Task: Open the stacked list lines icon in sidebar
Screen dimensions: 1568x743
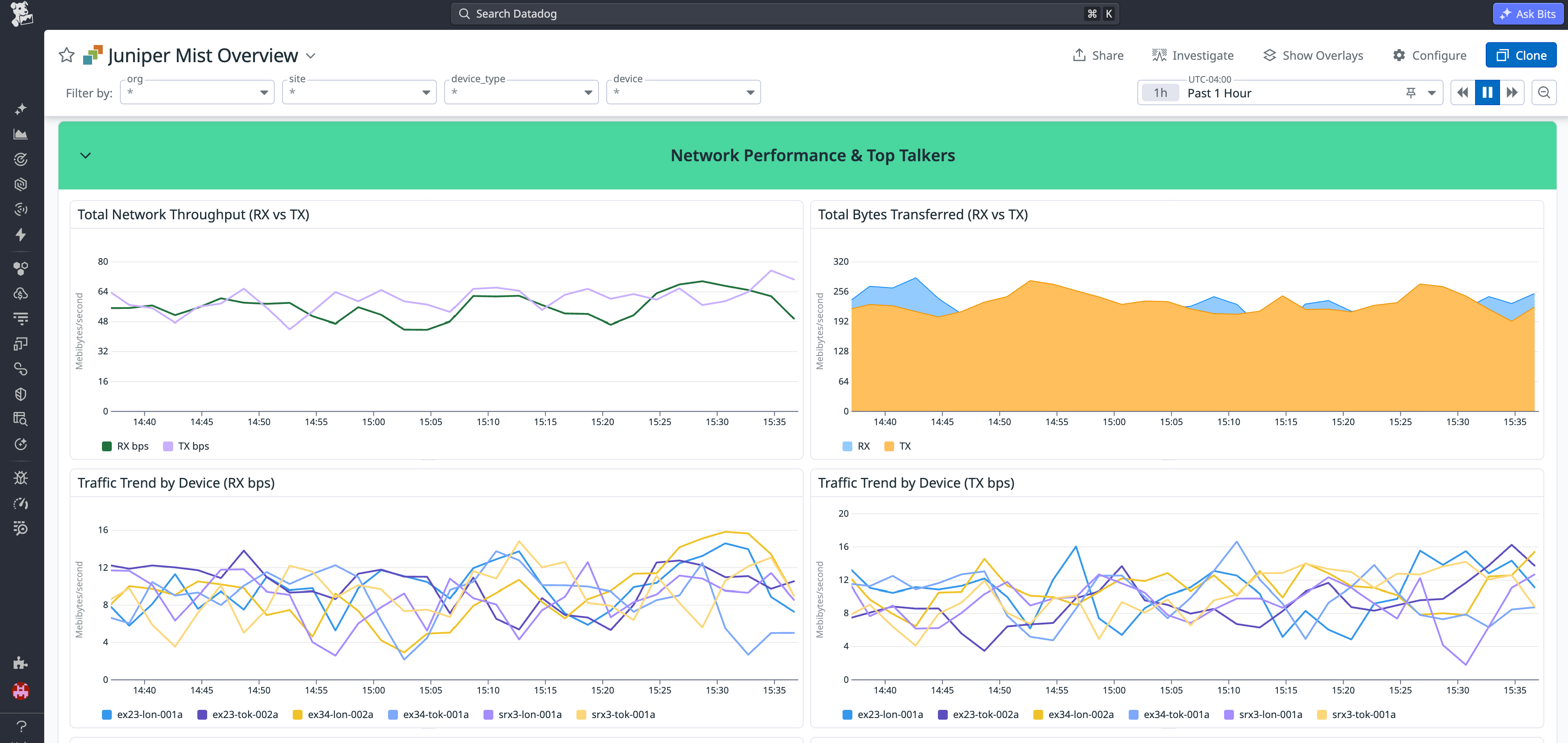Action: [x=21, y=318]
